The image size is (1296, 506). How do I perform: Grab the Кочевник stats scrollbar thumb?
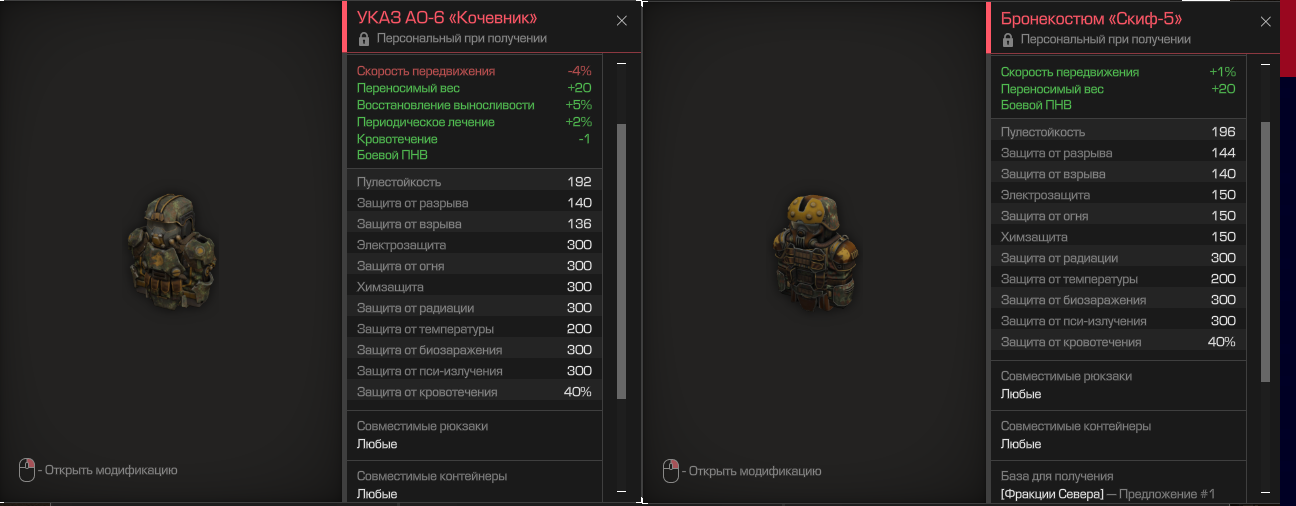(621, 262)
